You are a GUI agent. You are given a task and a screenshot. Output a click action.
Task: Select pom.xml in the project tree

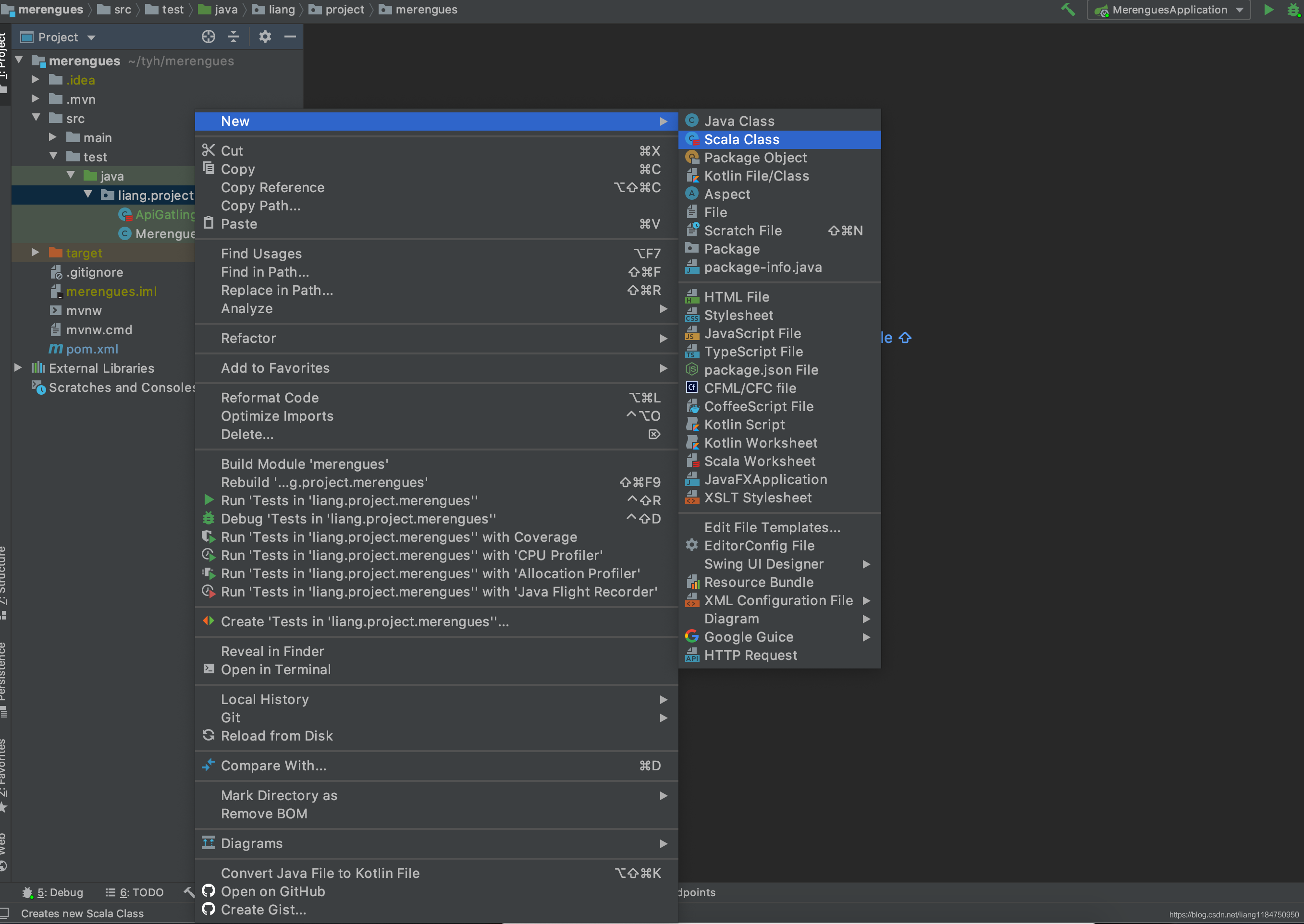pos(92,349)
